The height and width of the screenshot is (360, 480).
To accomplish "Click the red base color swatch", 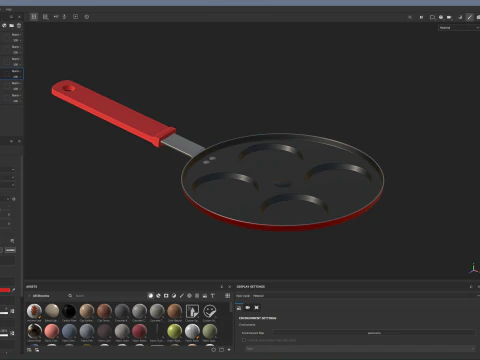I will 5,290.
